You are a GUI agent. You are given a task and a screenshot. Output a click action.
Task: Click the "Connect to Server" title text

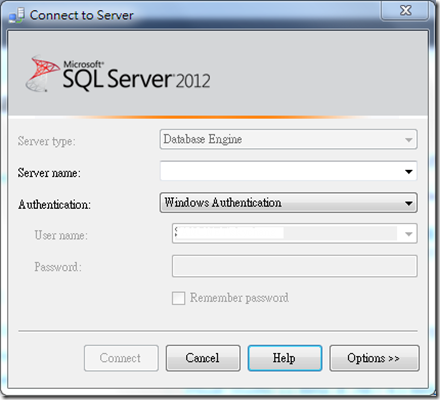pos(82,15)
